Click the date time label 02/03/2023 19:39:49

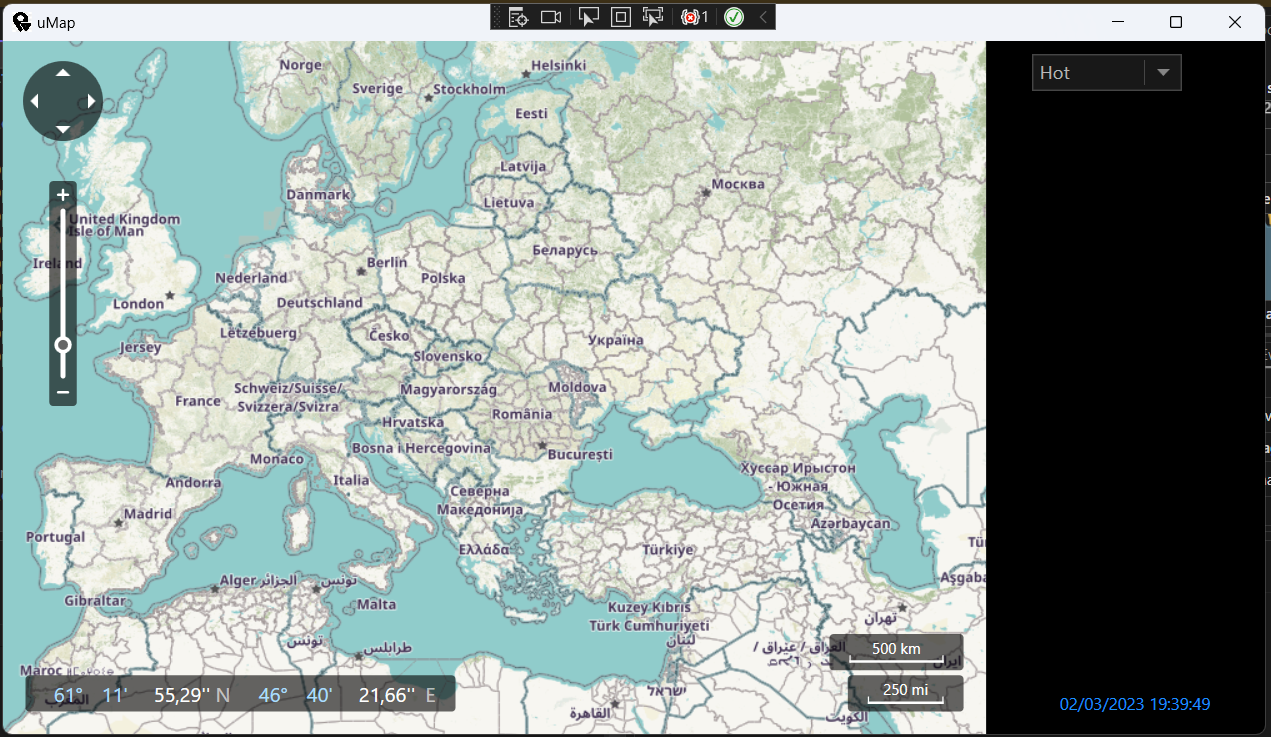1135,704
